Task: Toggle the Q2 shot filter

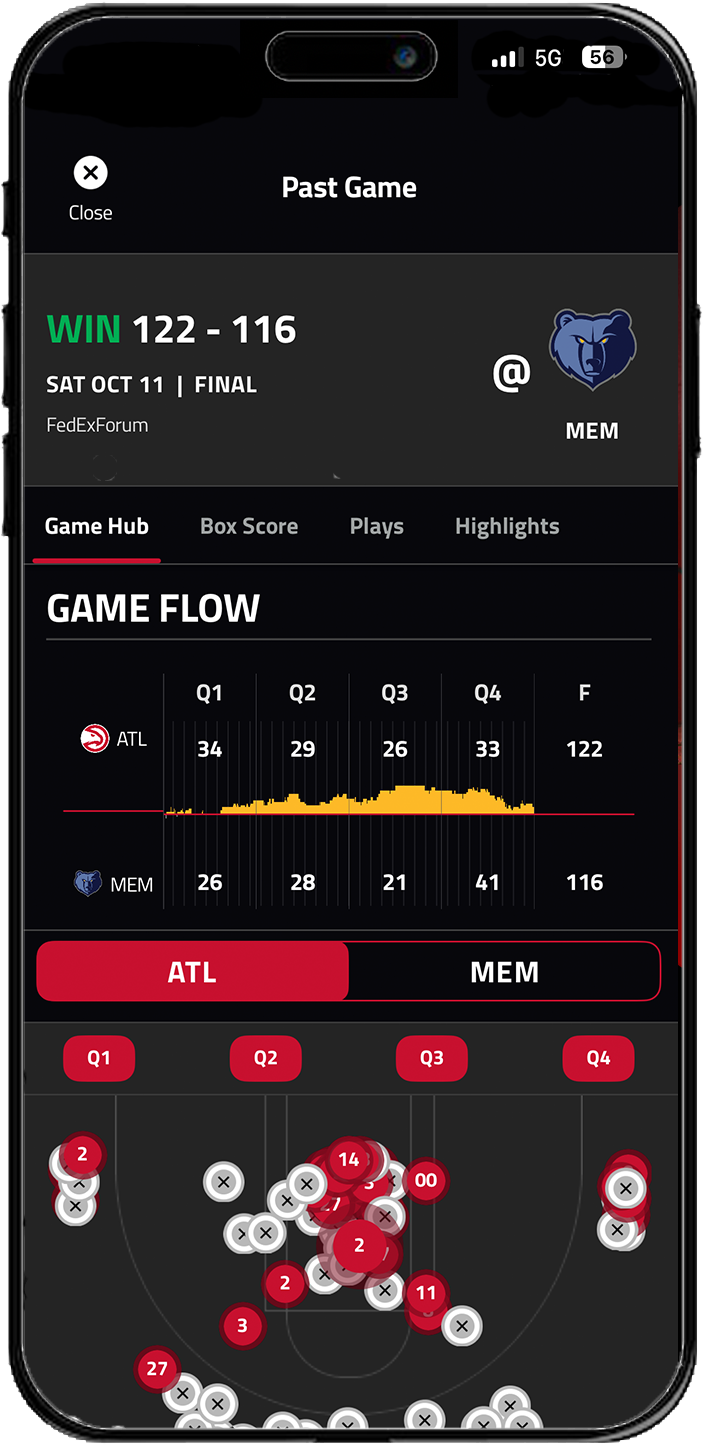Action: click(265, 1058)
